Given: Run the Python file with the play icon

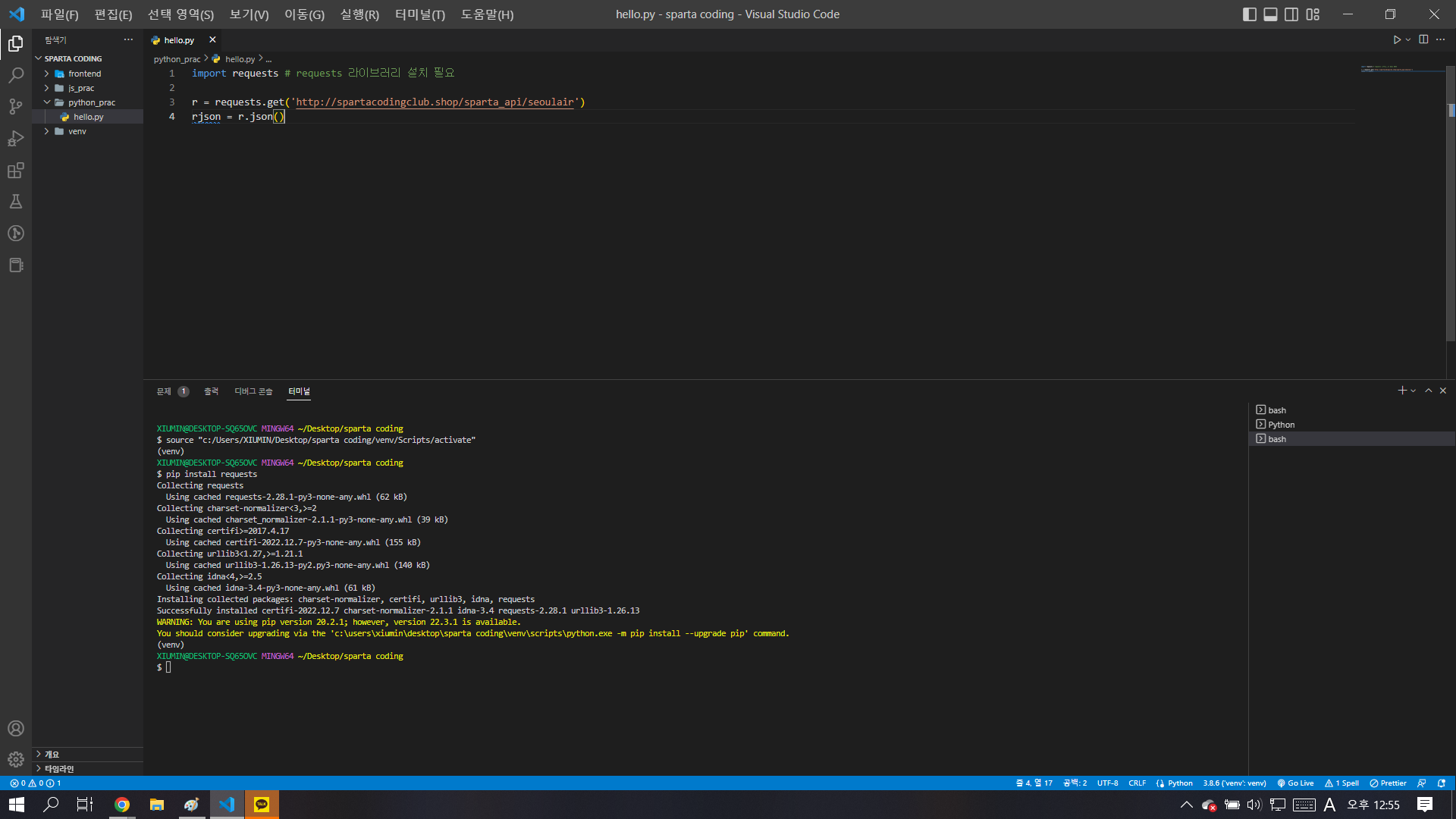Looking at the screenshot, I should (x=1396, y=39).
